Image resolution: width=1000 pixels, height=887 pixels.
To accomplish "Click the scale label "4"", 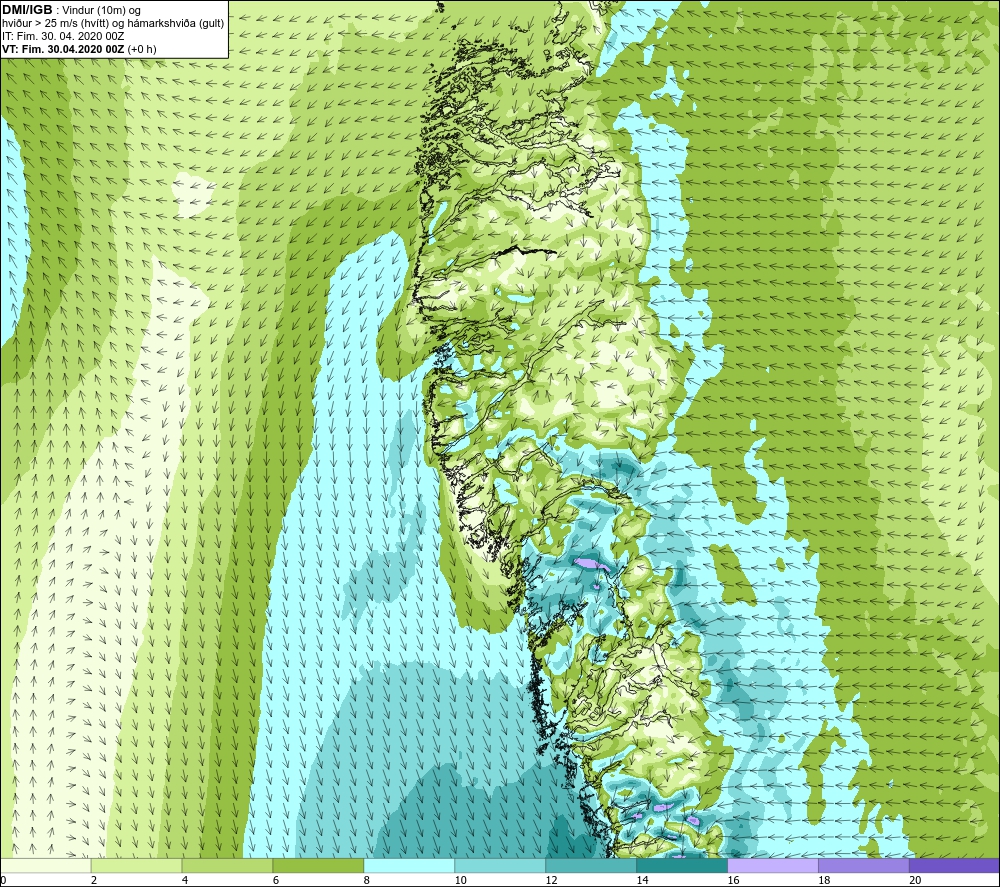I will pyautogui.click(x=185, y=880).
